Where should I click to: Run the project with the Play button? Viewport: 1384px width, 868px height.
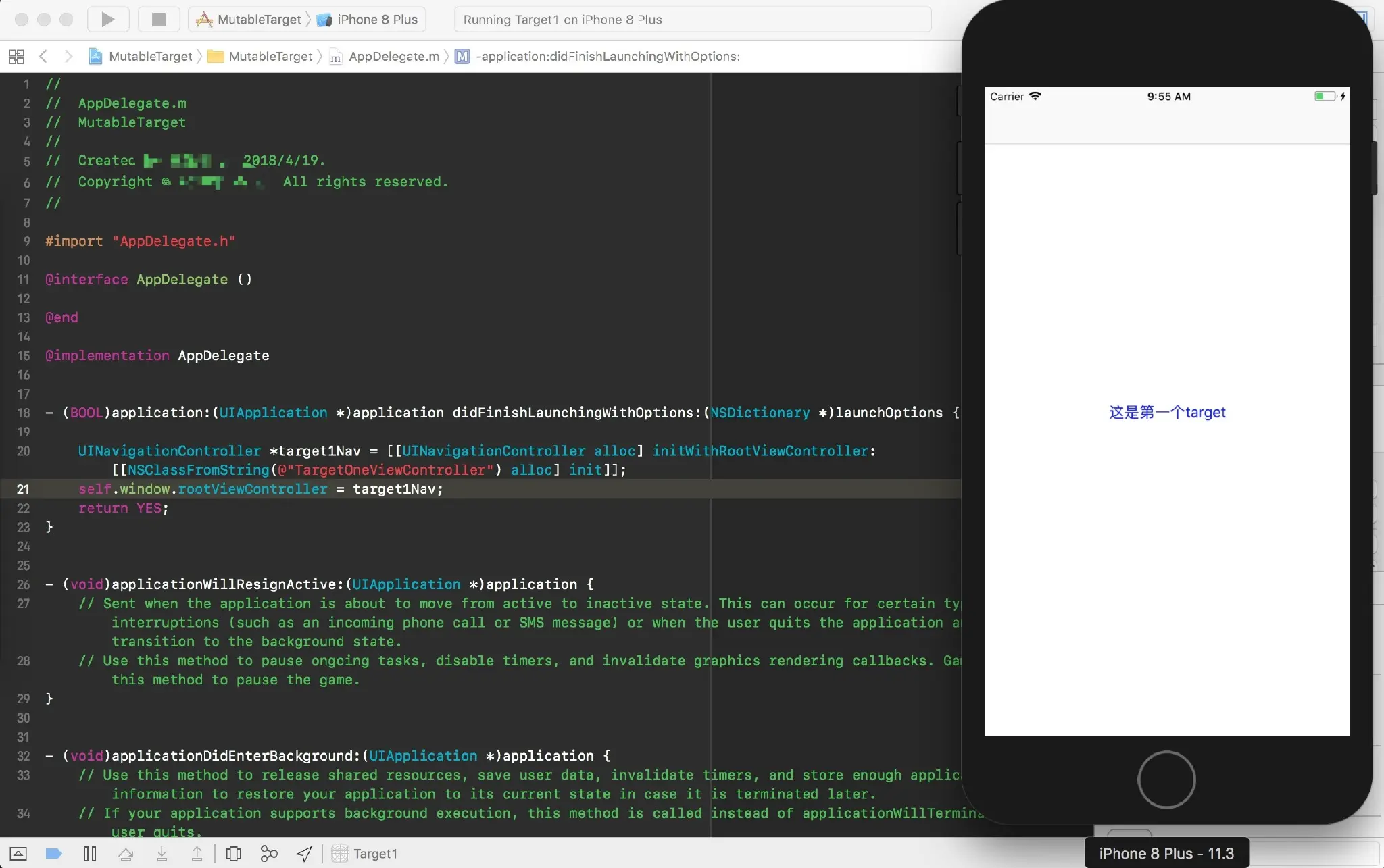(x=108, y=19)
